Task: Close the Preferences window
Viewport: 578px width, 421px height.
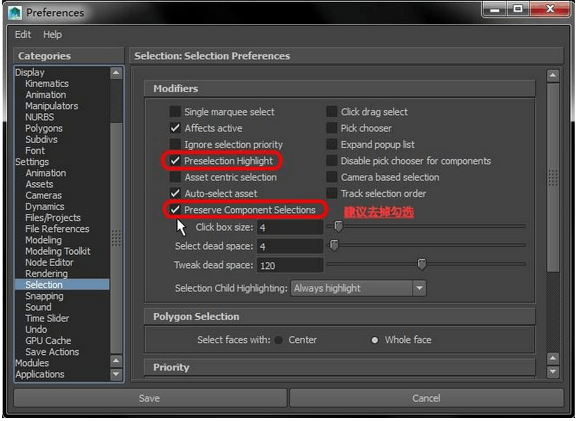Action: 550,9
